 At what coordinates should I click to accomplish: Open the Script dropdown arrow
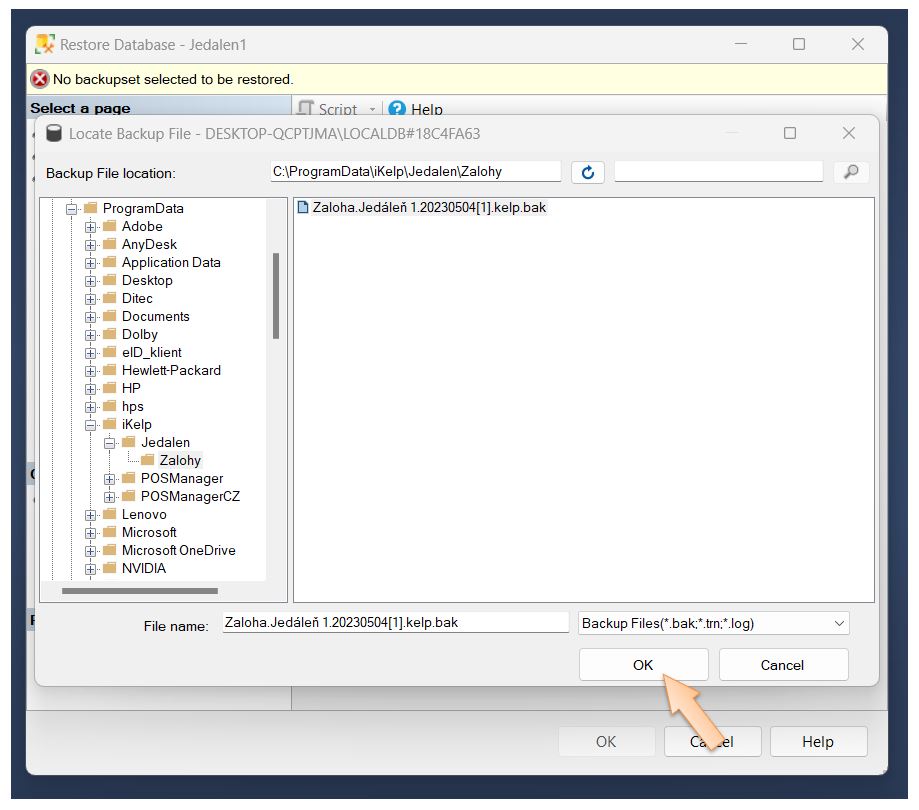pyautogui.click(x=372, y=110)
